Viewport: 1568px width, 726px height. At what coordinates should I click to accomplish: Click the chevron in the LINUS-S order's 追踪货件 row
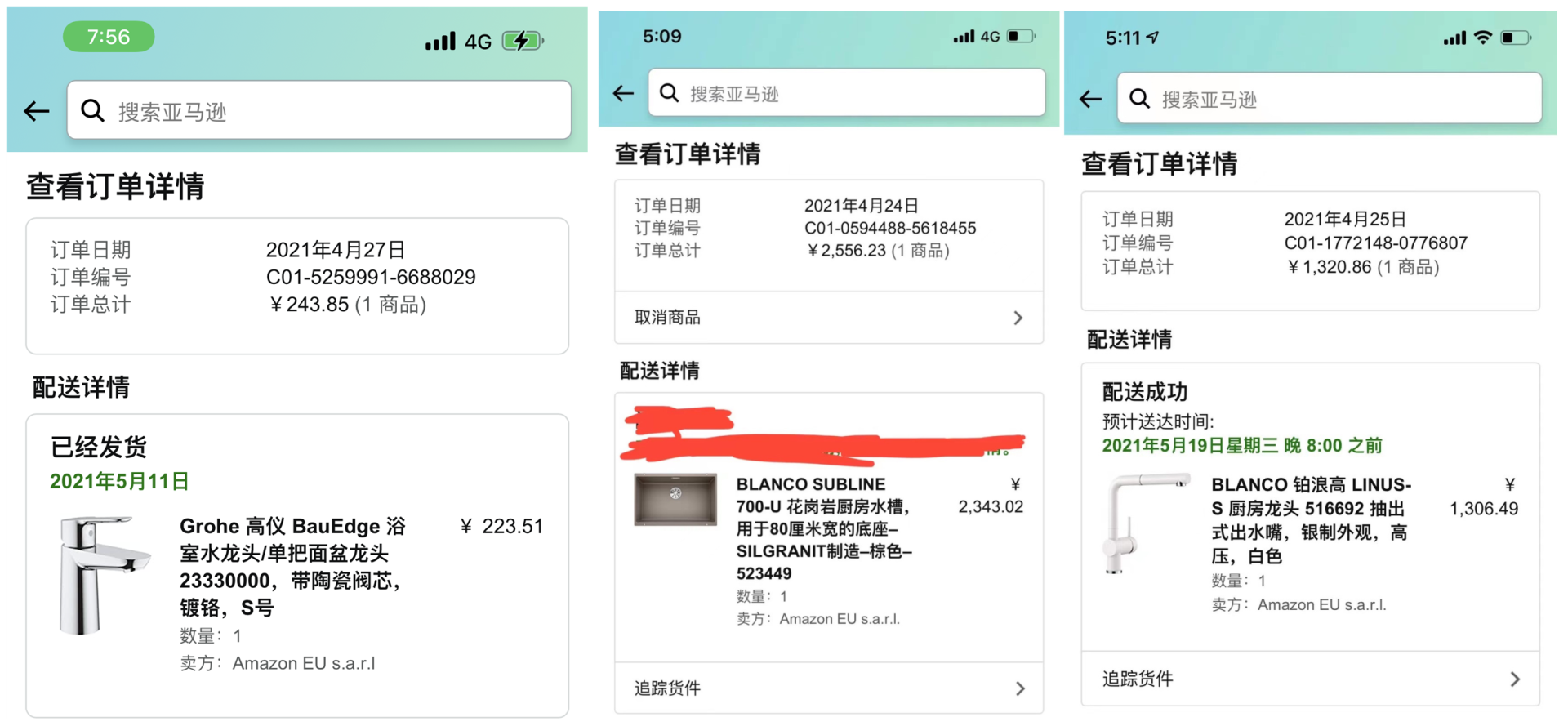(x=1516, y=679)
